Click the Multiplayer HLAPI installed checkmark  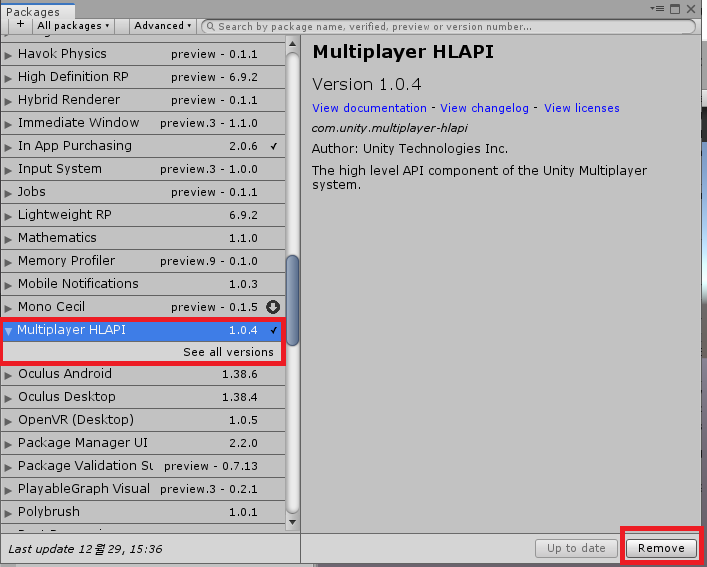274,330
